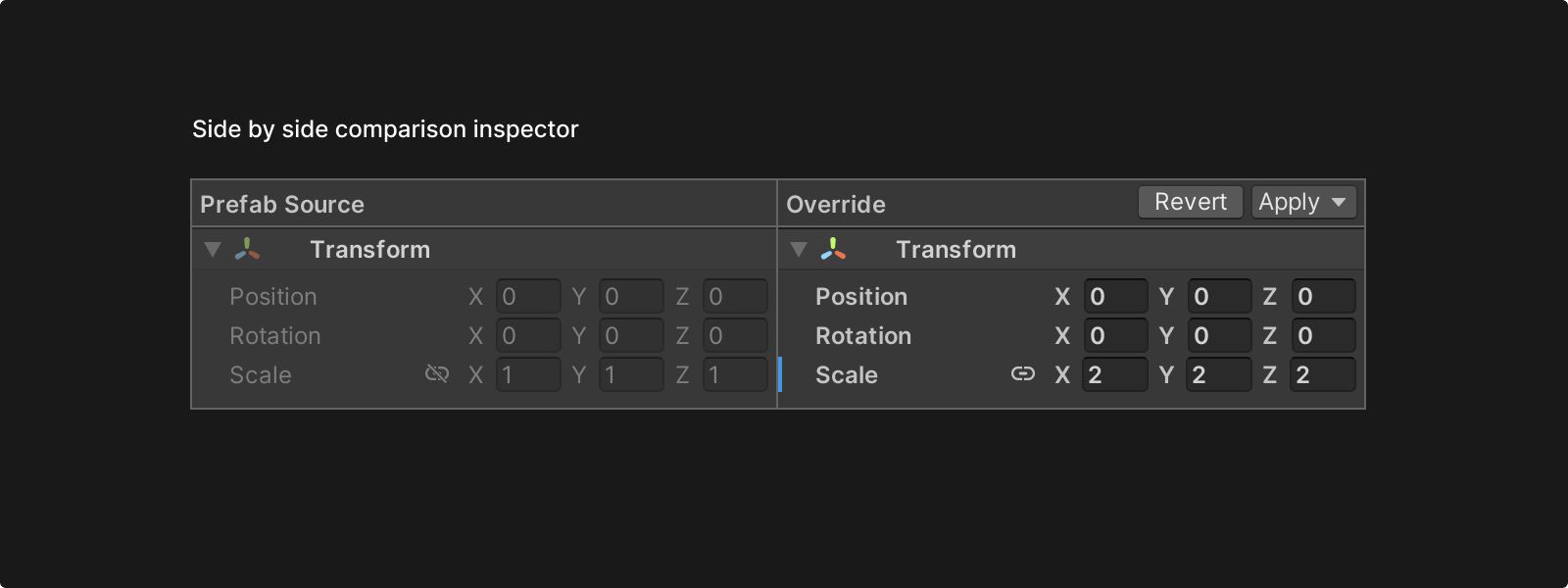Viewport: 1568px width, 588px height.
Task: Click the Override Transform component header title
Action: tap(955, 250)
